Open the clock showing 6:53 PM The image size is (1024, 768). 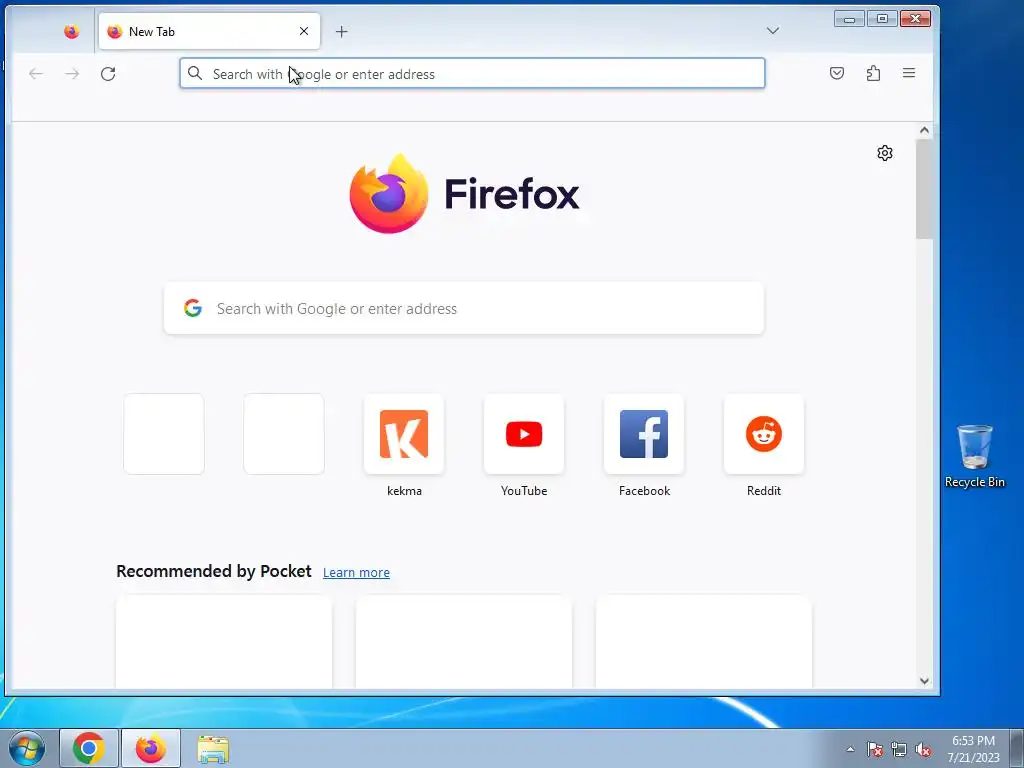[x=973, y=748]
